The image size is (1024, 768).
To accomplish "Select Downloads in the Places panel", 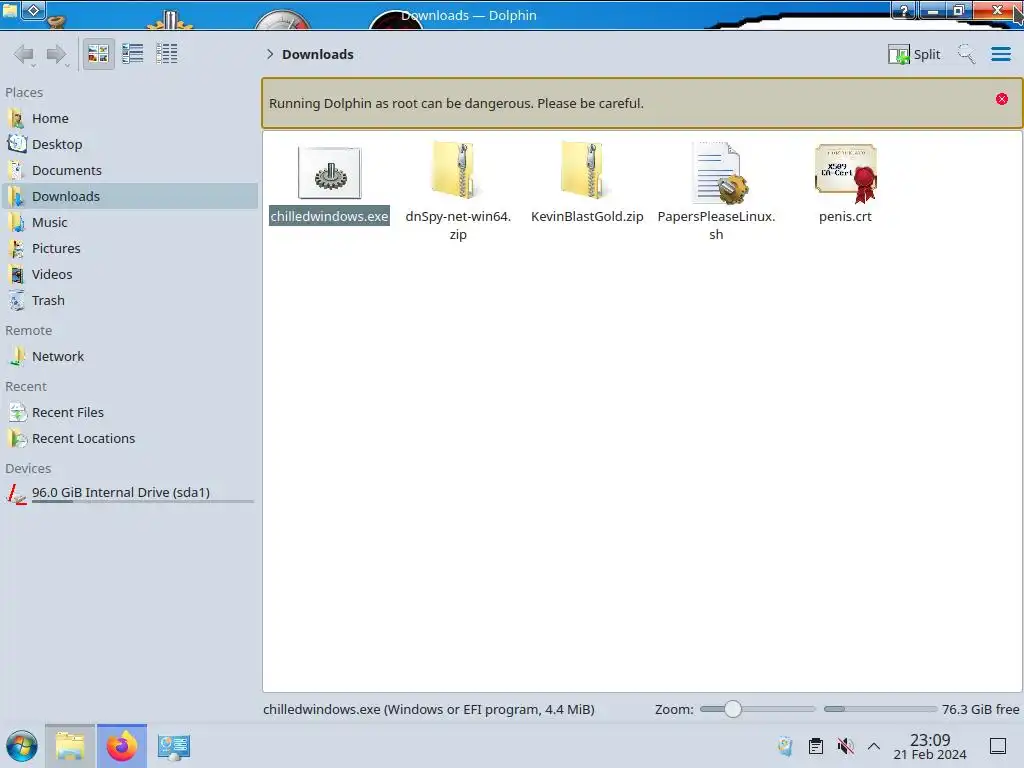I will pyautogui.click(x=130, y=197).
